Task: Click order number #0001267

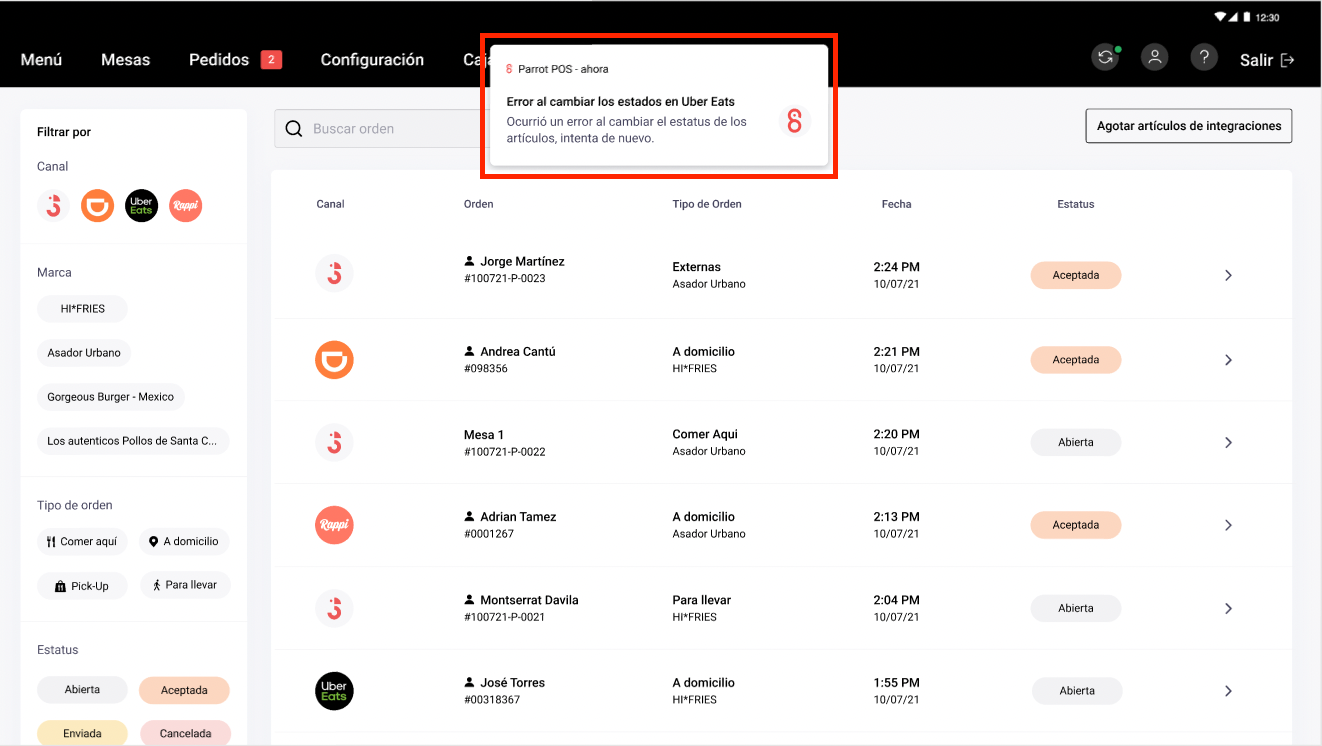Action: [489, 534]
